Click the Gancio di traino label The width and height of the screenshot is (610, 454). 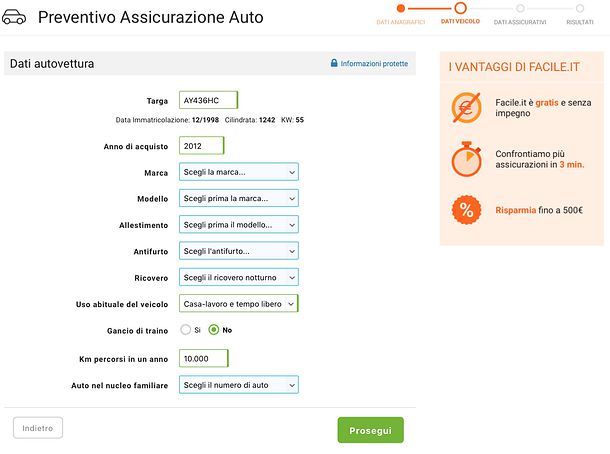tap(137, 331)
